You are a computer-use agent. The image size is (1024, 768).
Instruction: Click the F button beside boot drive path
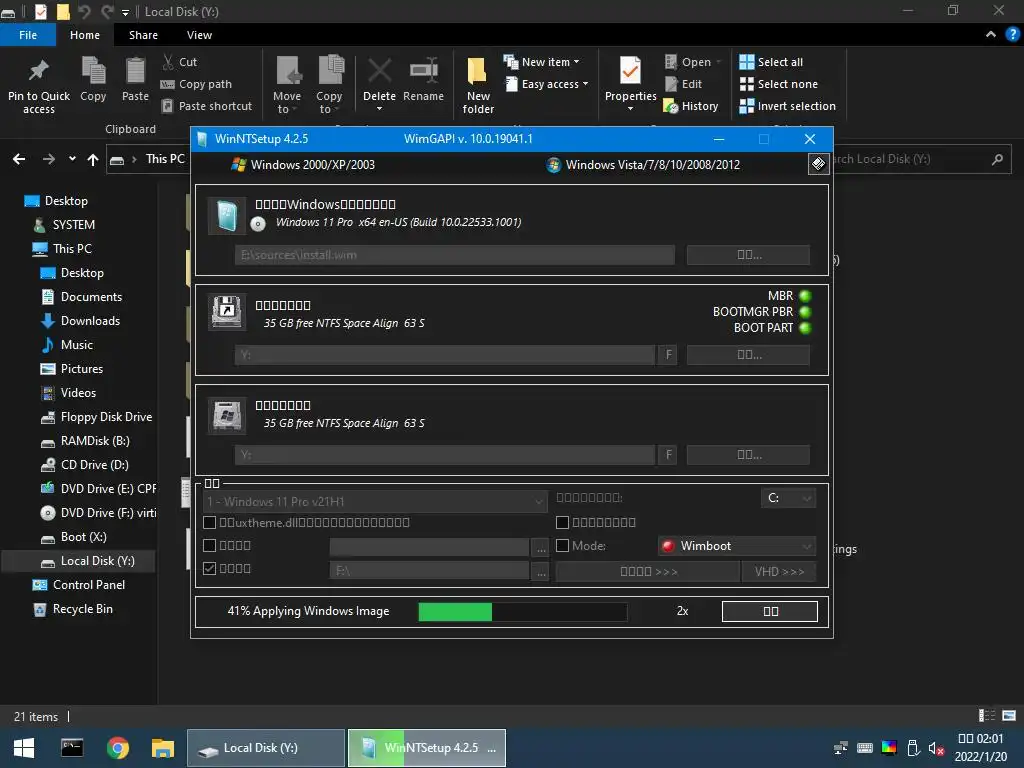tap(667, 355)
